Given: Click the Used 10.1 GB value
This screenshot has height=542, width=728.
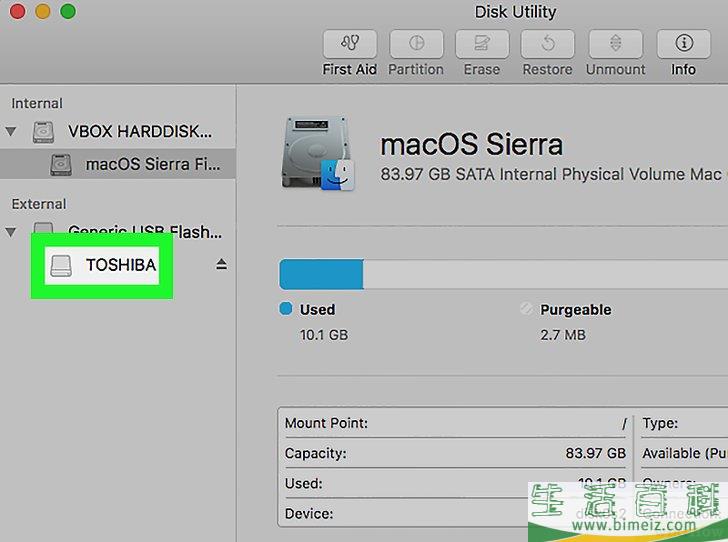Looking at the screenshot, I should click(324, 335).
